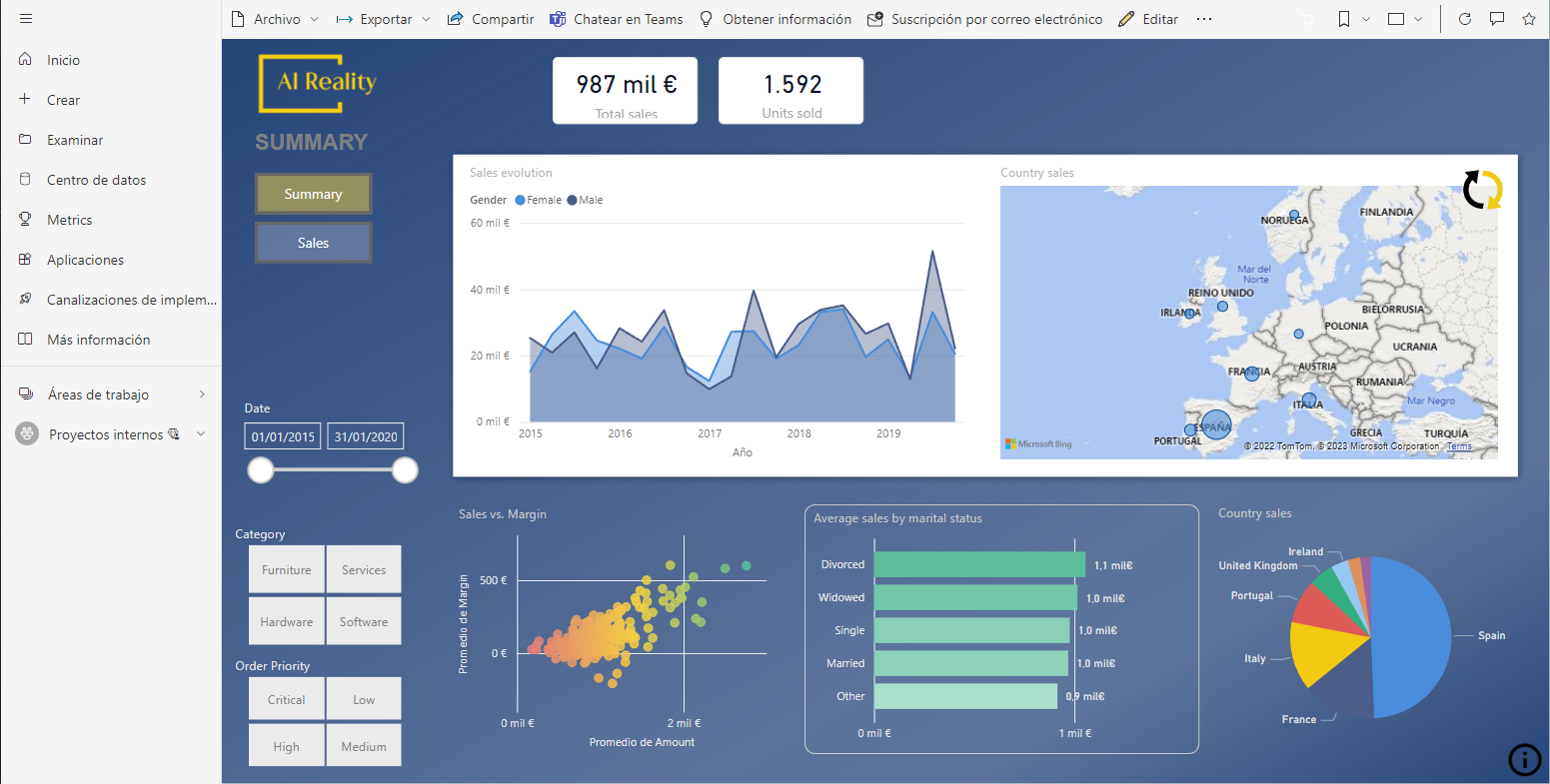Viewport: 1550px width, 784px height.
Task: Click the bookmark icon in toolbar
Action: pos(1344,19)
